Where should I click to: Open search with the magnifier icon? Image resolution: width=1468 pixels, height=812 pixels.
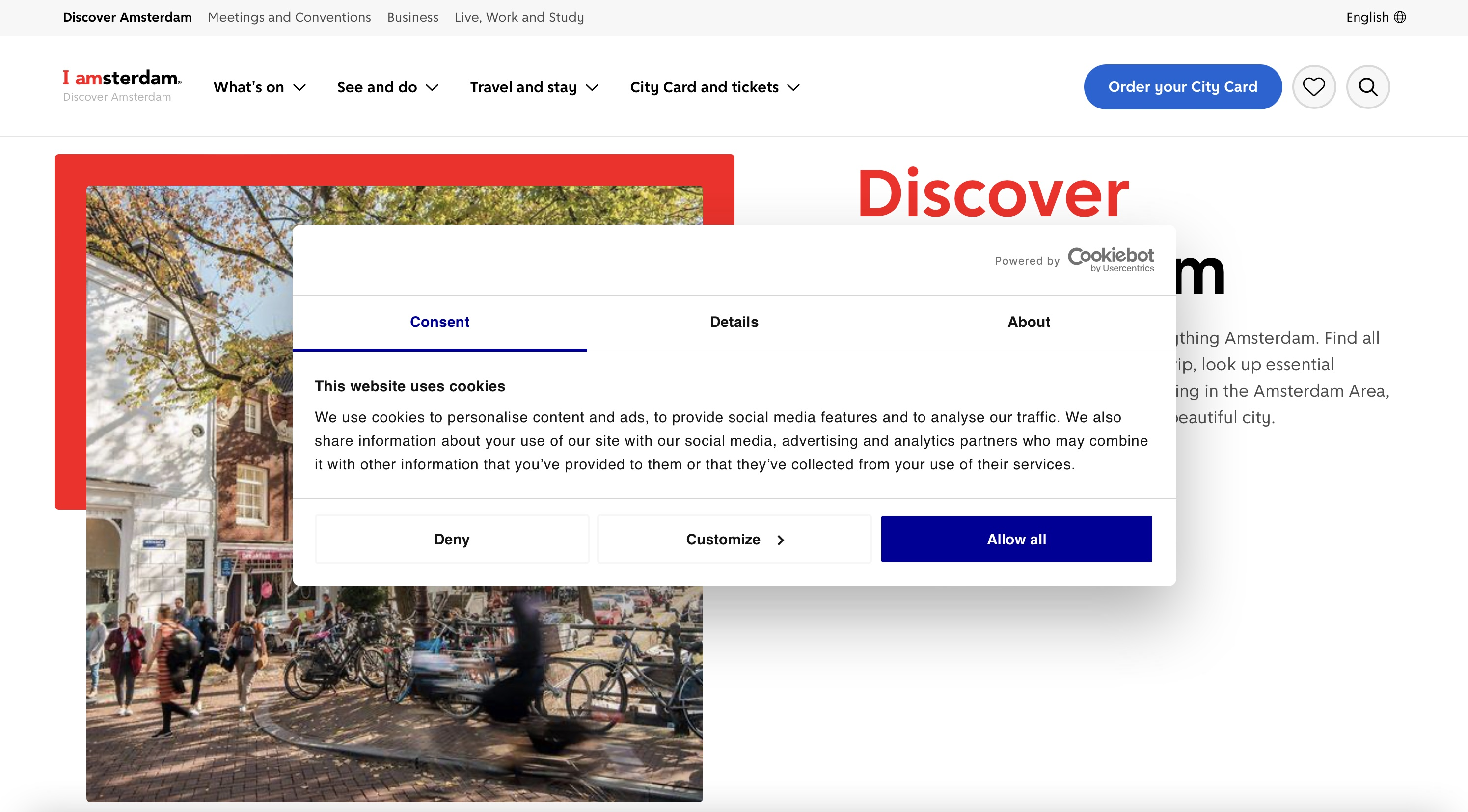1368,86
